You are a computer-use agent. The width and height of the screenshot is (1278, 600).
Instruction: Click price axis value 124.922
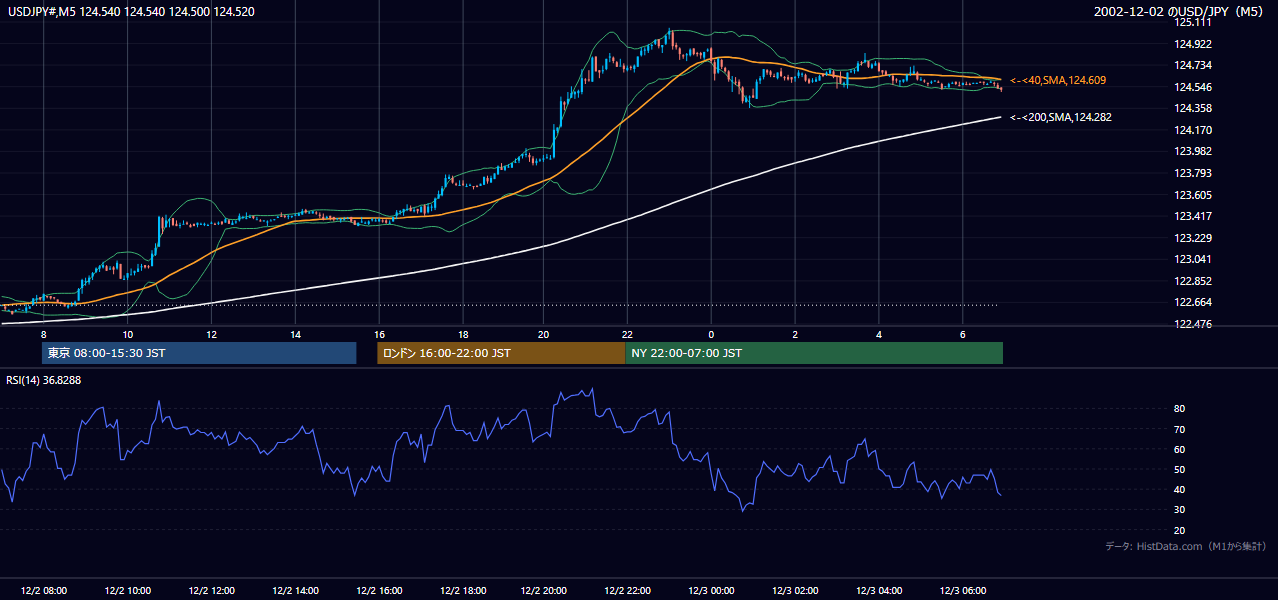click(x=1192, y=44)
